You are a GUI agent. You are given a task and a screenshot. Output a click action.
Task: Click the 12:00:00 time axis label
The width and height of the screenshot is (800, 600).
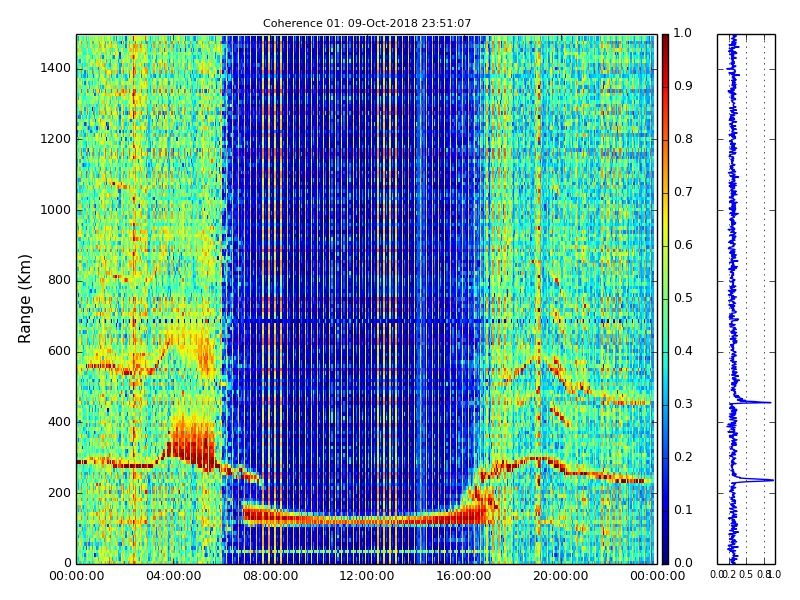click(x=367, y=577)
